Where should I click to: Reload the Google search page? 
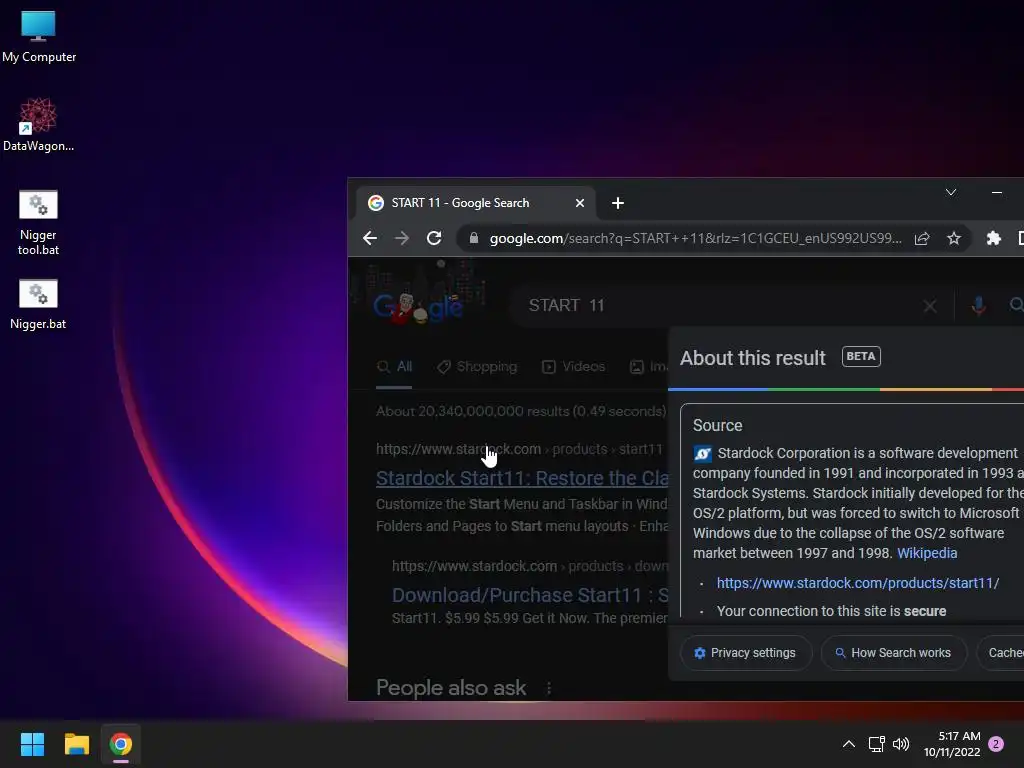[434, 238]
